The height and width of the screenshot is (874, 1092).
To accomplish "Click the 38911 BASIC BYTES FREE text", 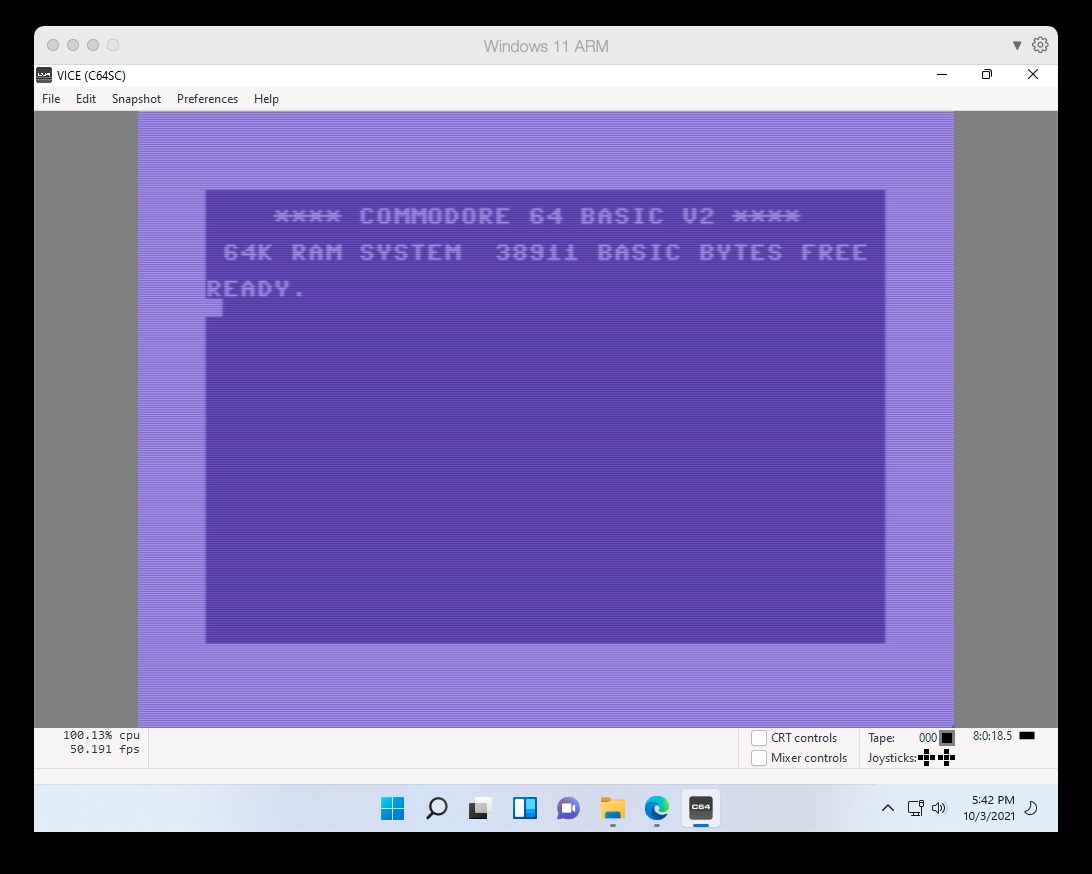I will click(681, 252).
